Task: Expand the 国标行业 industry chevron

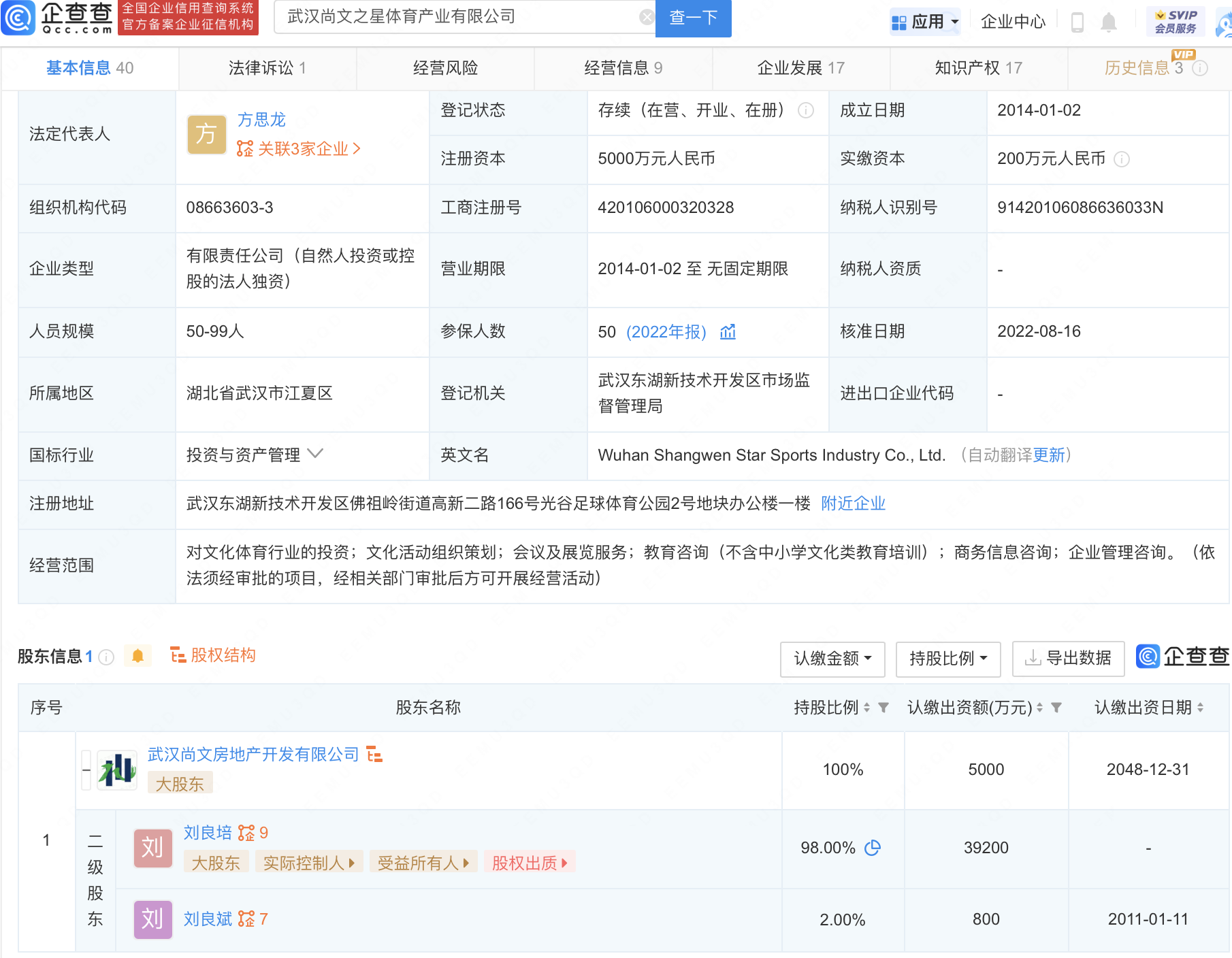Action: (315, 454)
